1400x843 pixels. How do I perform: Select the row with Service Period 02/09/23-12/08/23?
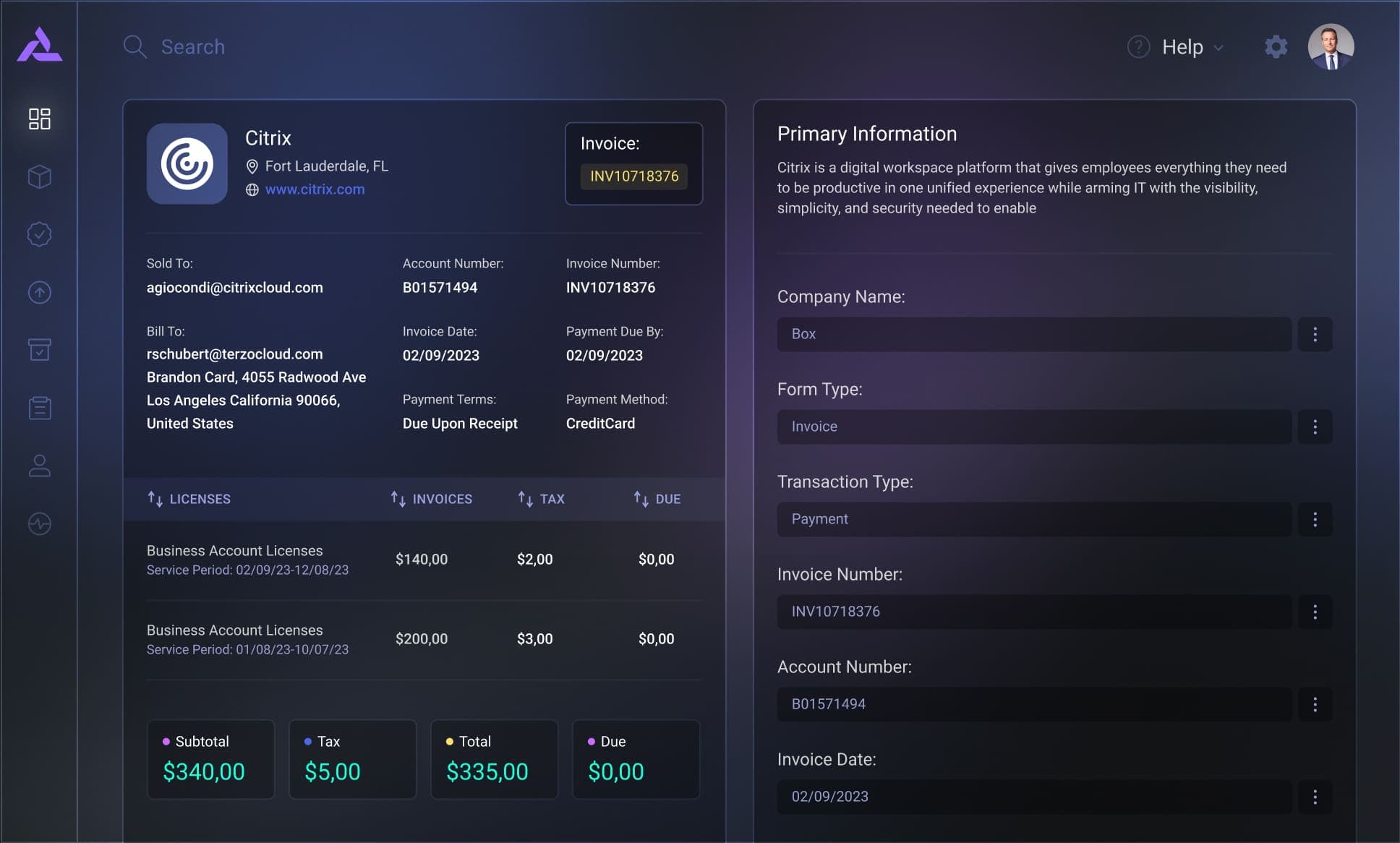[424, 560]
